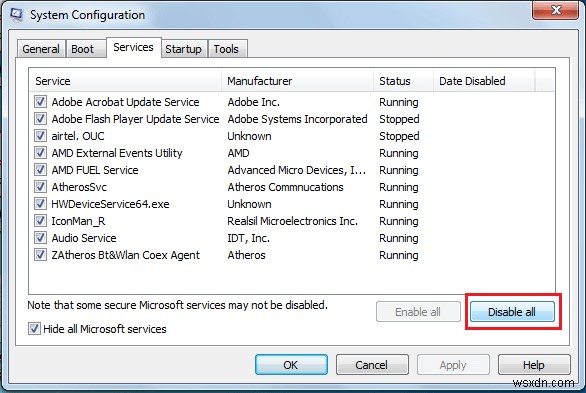Go to the Startup tab
The width and height of the screenshot is (586, 393).
click(183, 49)
